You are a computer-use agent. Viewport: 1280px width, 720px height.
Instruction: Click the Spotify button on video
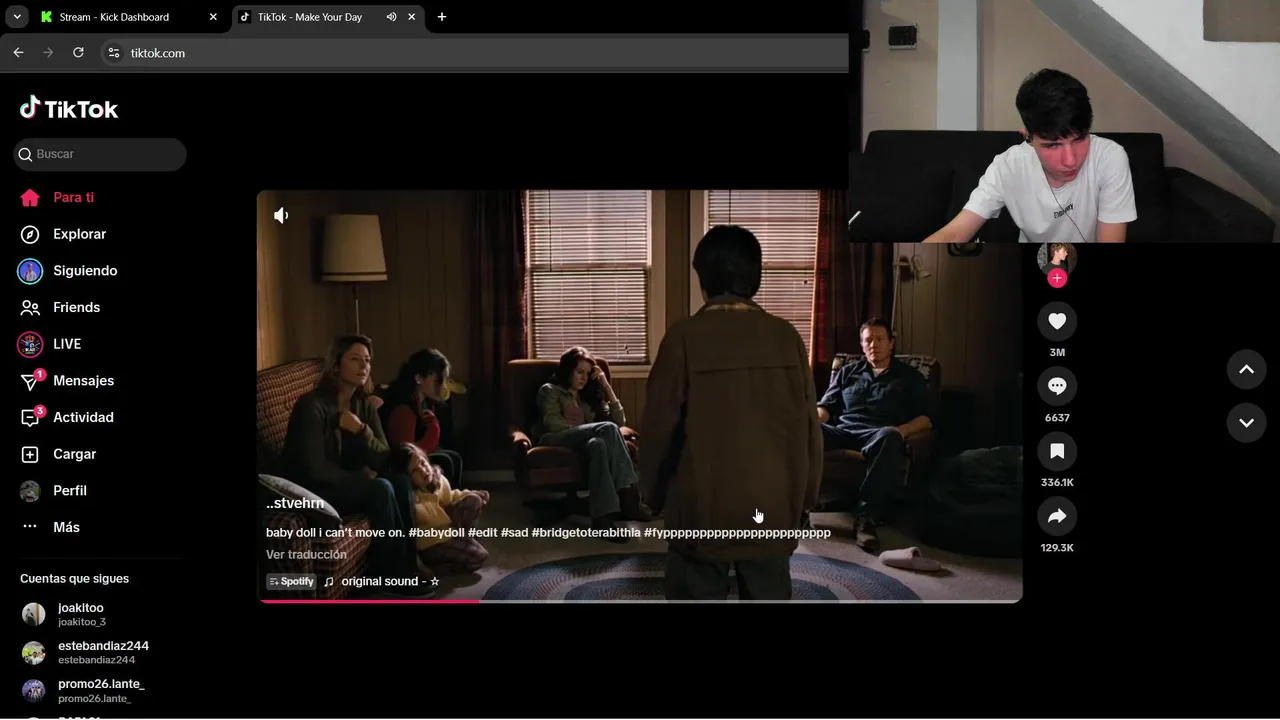pos(291,582)
